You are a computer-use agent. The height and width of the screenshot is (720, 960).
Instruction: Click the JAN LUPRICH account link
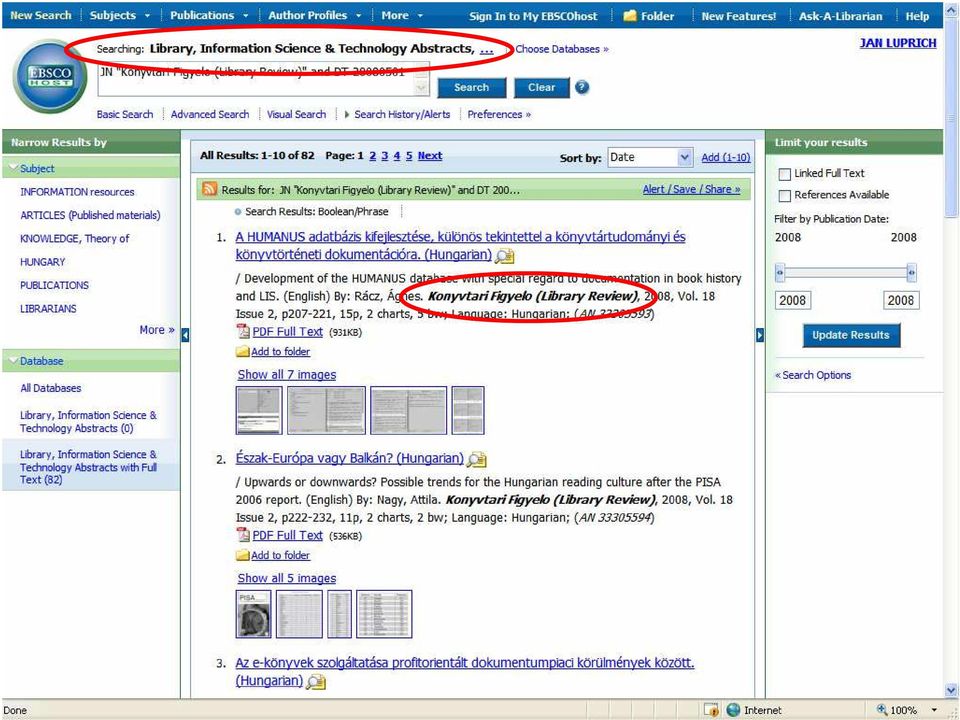(898, 43)
